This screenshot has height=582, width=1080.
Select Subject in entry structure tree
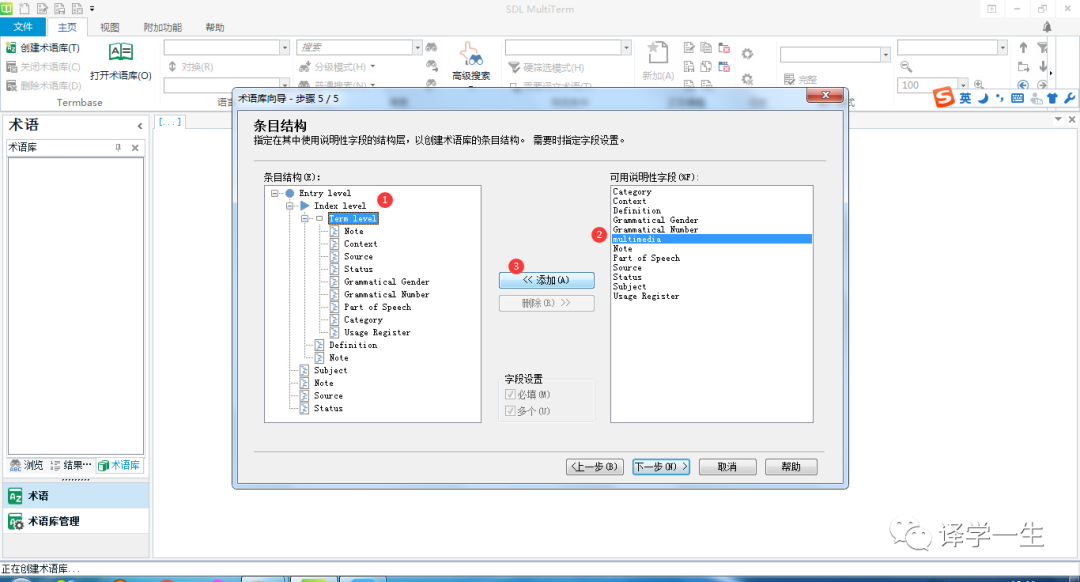(331, 371)
